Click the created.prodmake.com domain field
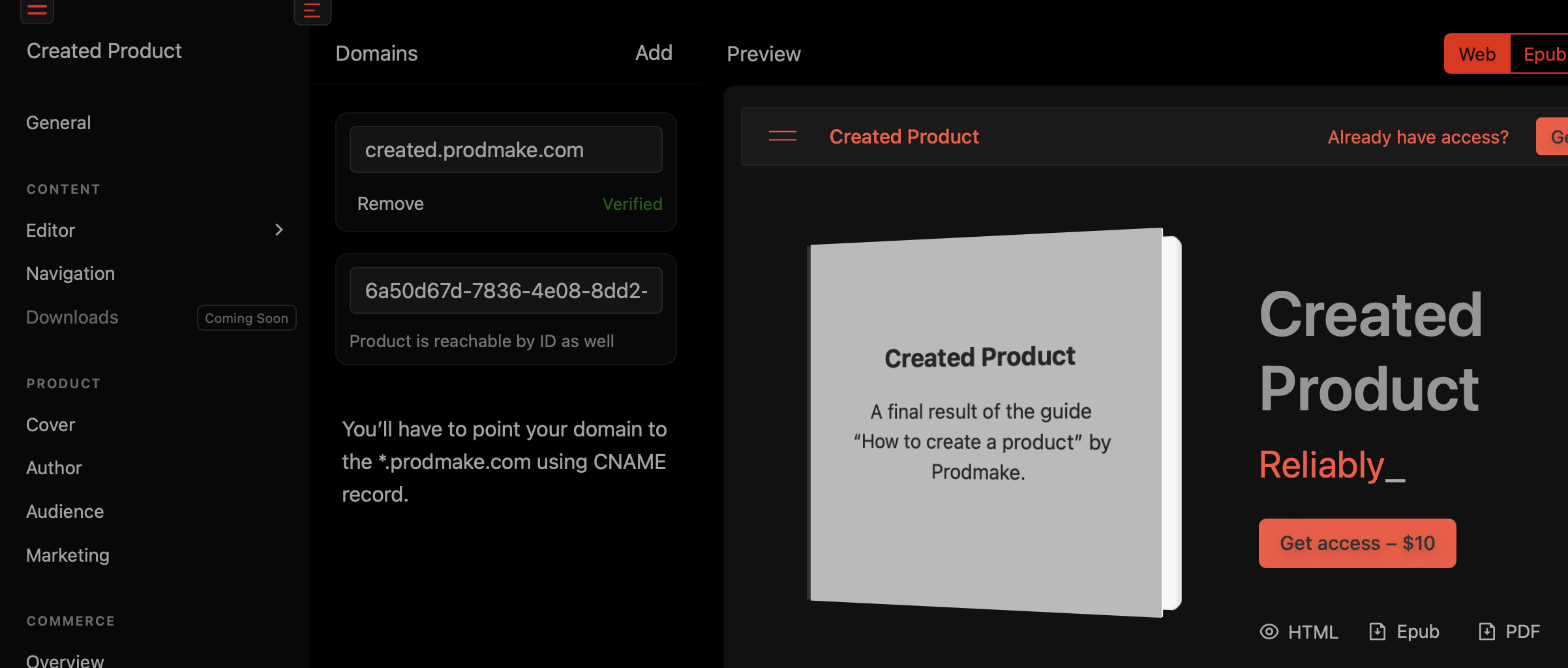This screenshot has width=1568, height=668. pos(505,150)
